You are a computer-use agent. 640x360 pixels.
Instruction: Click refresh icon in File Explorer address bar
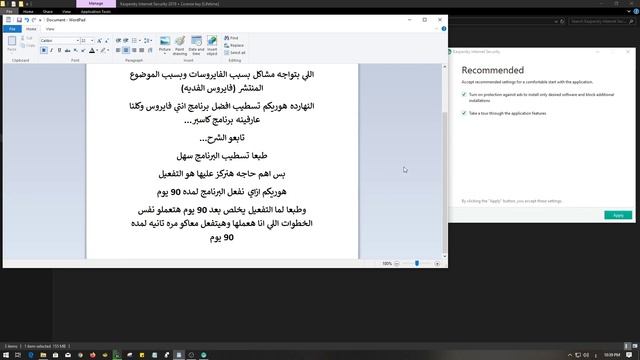(562, 21)
